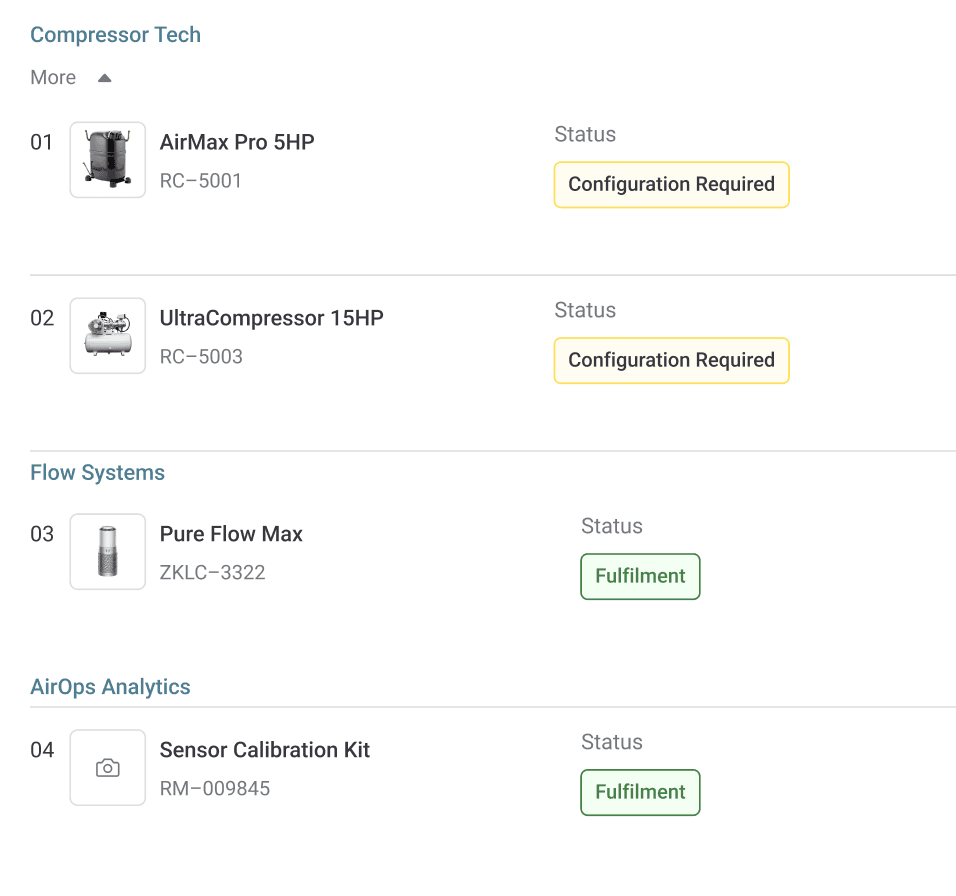Select the Pure Flow Max product name
This screenshot has height=896, width=956.
point(231,534)
